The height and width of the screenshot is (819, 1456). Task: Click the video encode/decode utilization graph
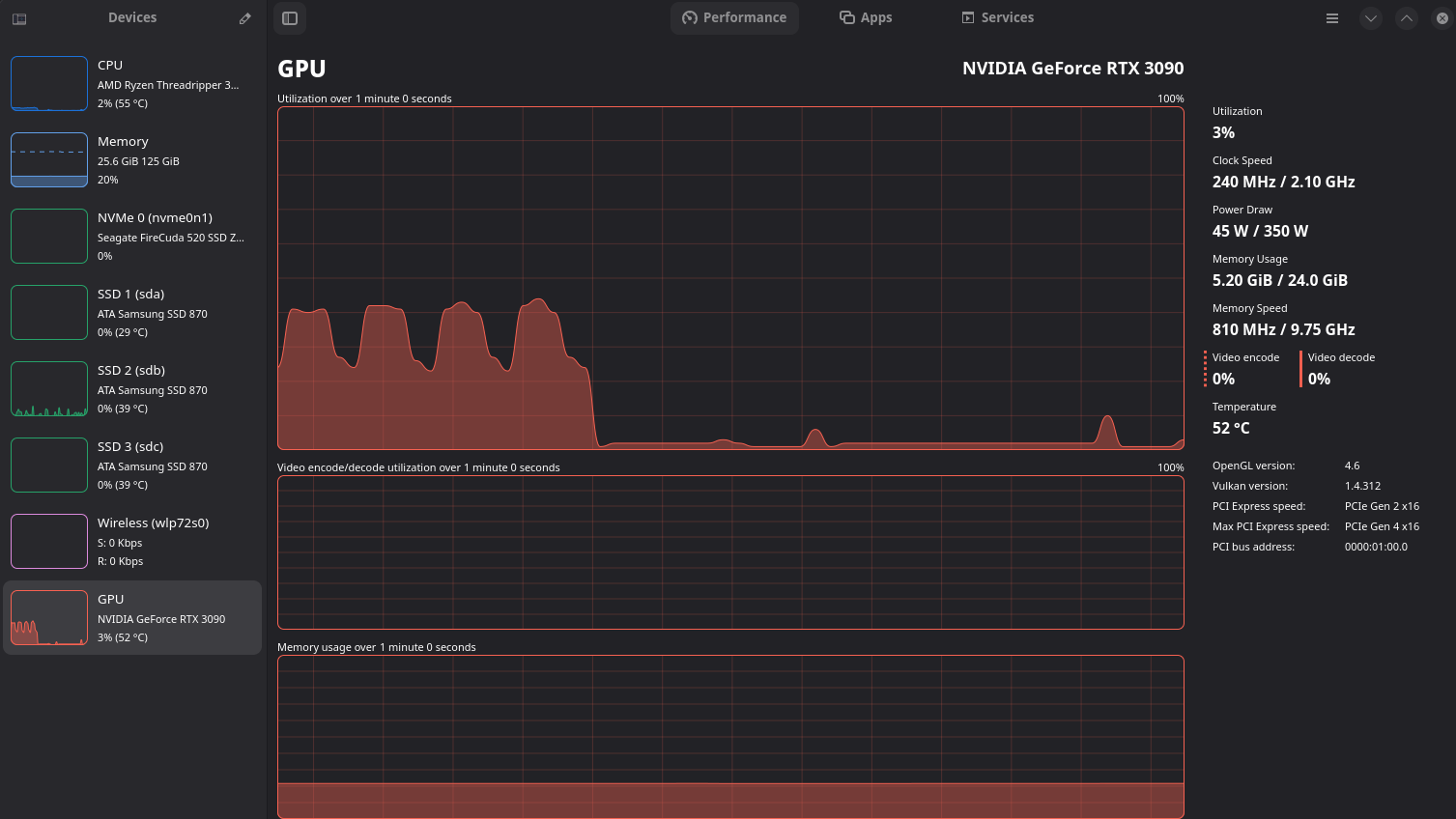(x=730, y=552)
